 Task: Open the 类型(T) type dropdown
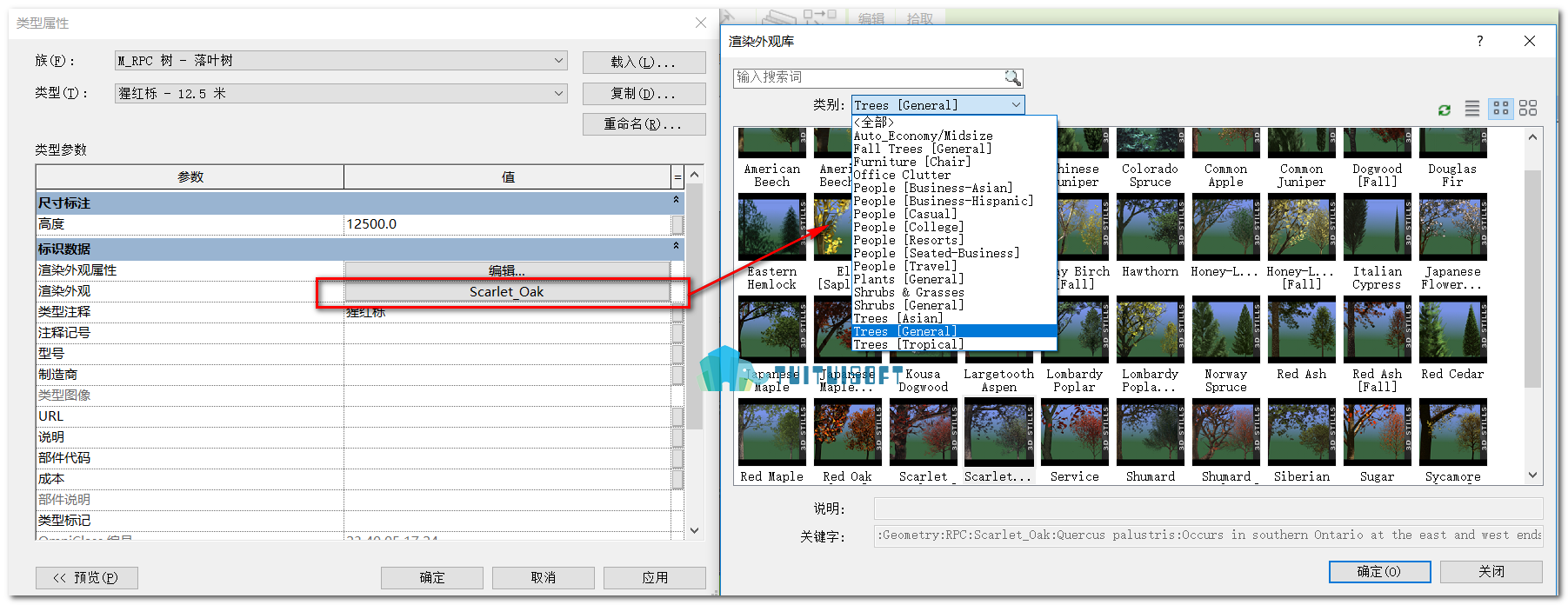pos(341,93)
